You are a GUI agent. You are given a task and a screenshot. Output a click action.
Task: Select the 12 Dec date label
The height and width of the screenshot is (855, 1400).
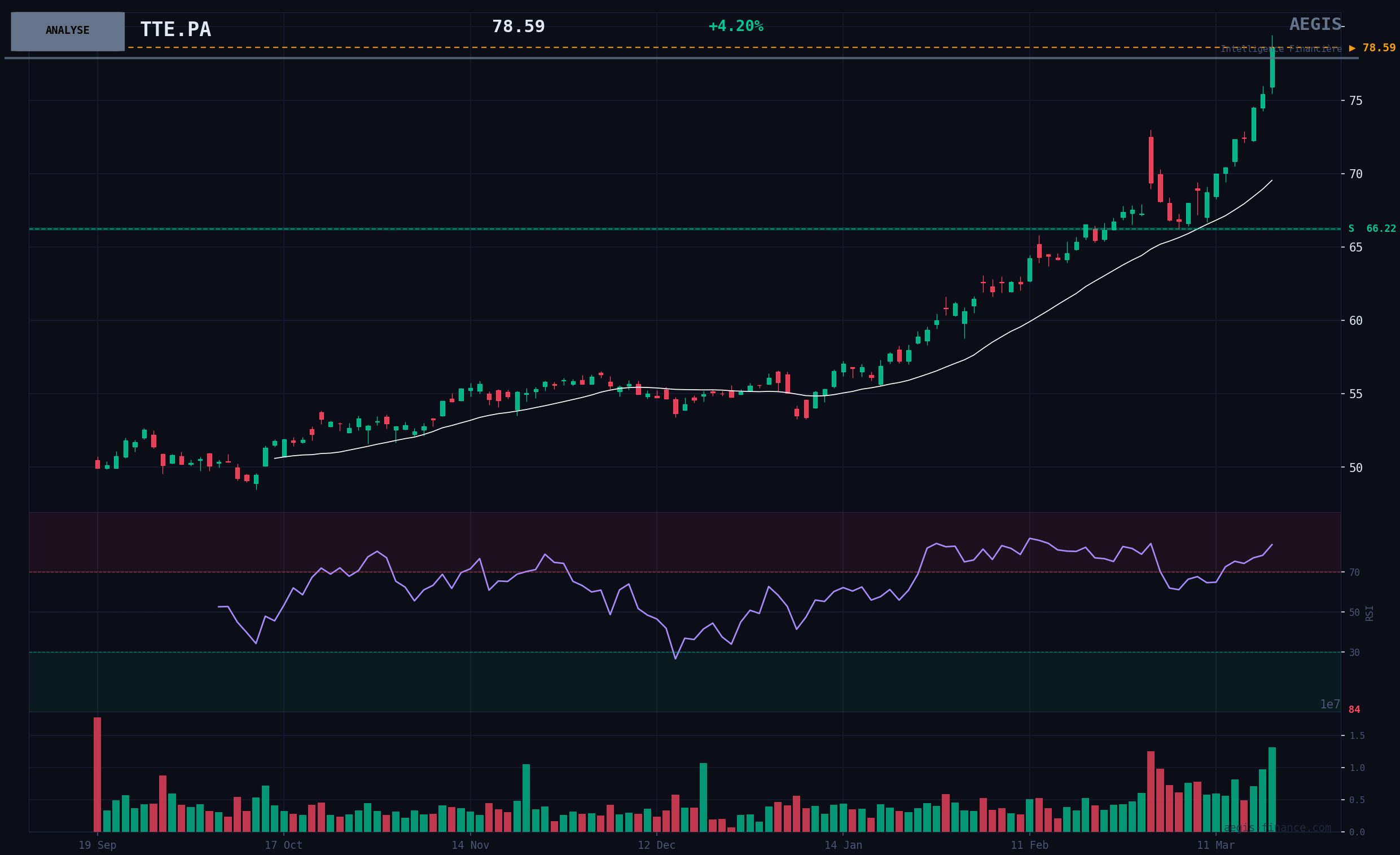pyautogui.click(x=656, y=845)
